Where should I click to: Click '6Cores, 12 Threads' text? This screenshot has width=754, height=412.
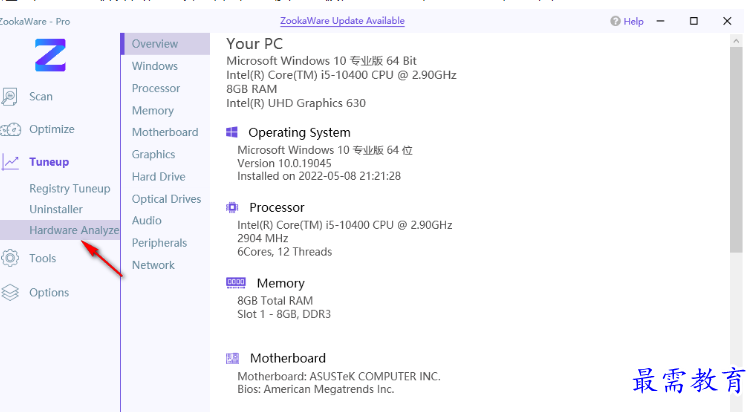(284, 252)
